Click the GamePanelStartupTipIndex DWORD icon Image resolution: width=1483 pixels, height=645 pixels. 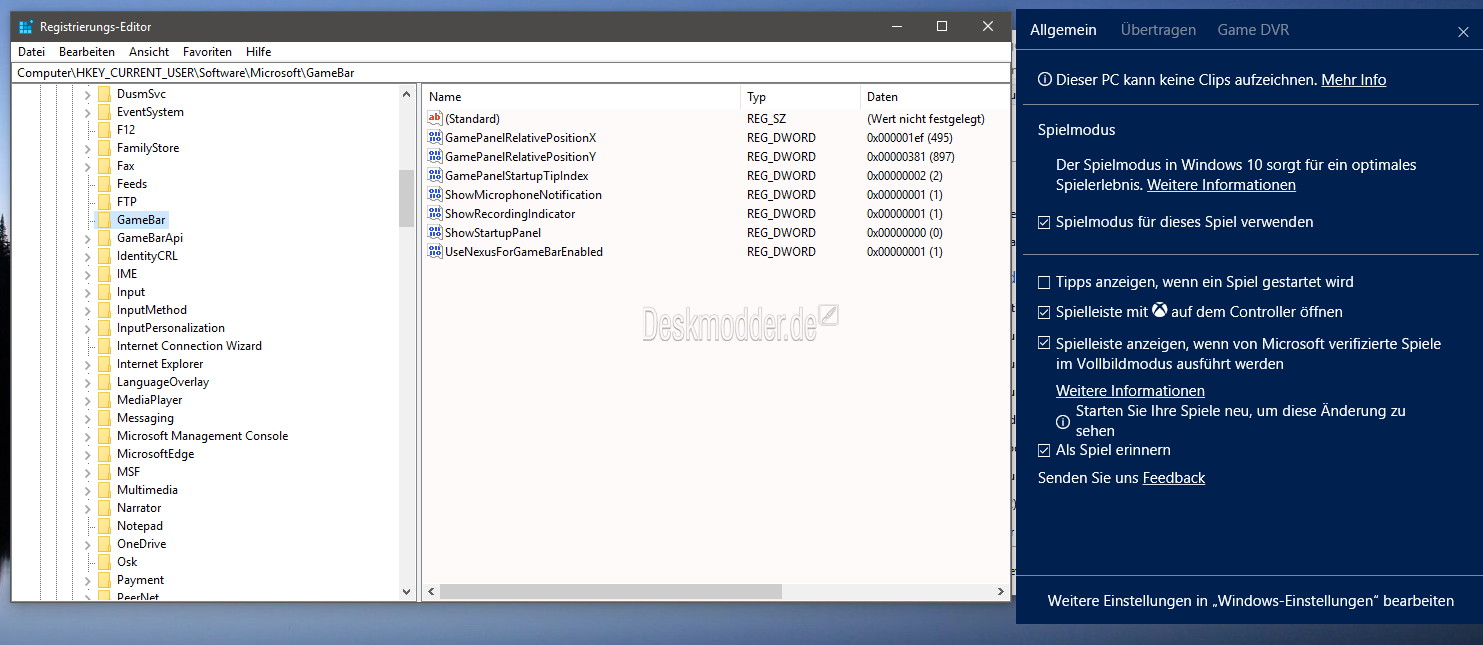pyautogui.click(x=434, y=176)
